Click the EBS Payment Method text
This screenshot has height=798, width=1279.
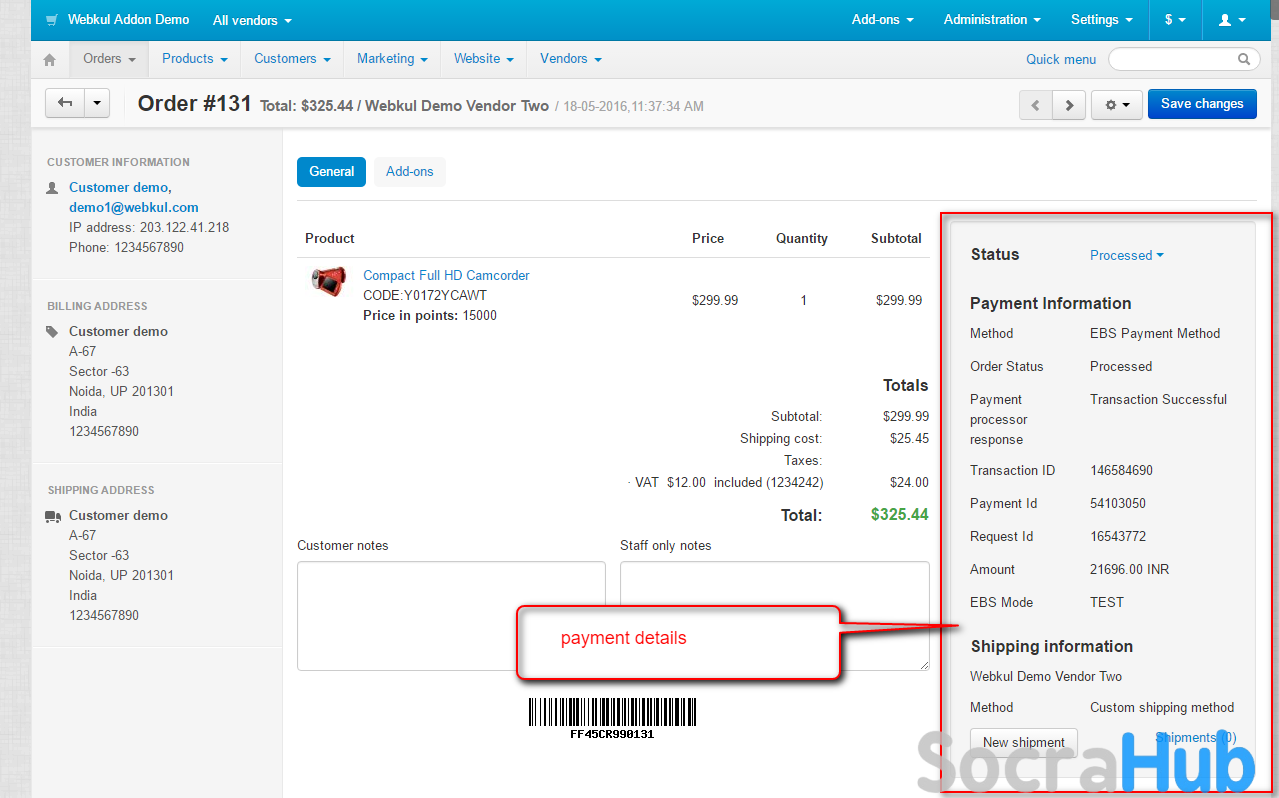coord(1155,333)
